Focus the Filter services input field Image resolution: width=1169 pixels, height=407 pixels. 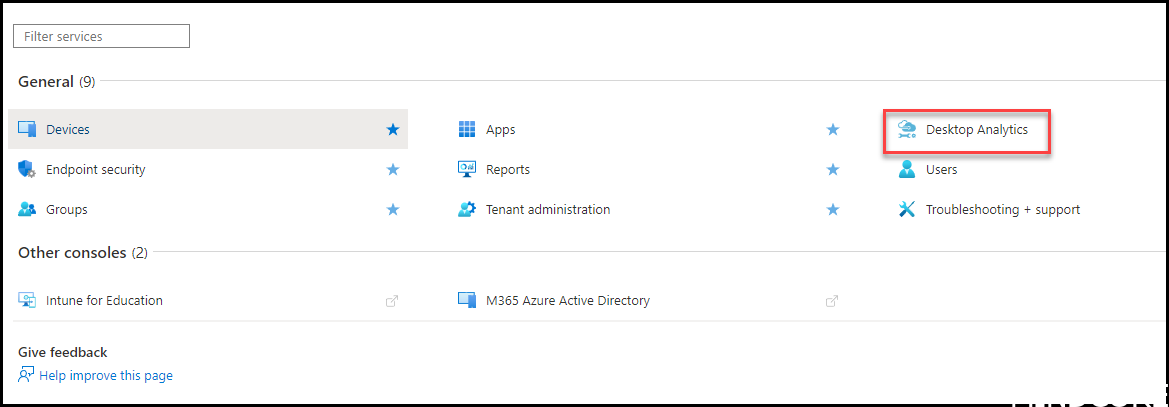click(x=101, y=36)
